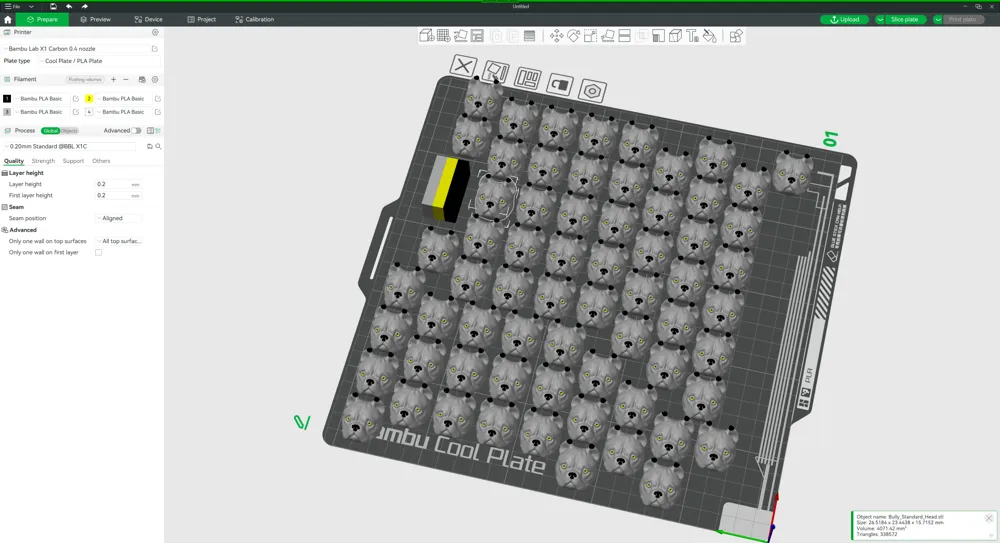Click the save process preset icon
The width and height of the screenshot is (1000, 543).
tap(150, 146)
